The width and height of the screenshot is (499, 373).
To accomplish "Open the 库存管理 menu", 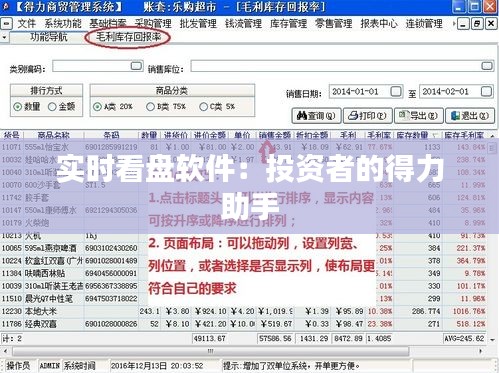I will pyautogui.click(x=288, y=24).
